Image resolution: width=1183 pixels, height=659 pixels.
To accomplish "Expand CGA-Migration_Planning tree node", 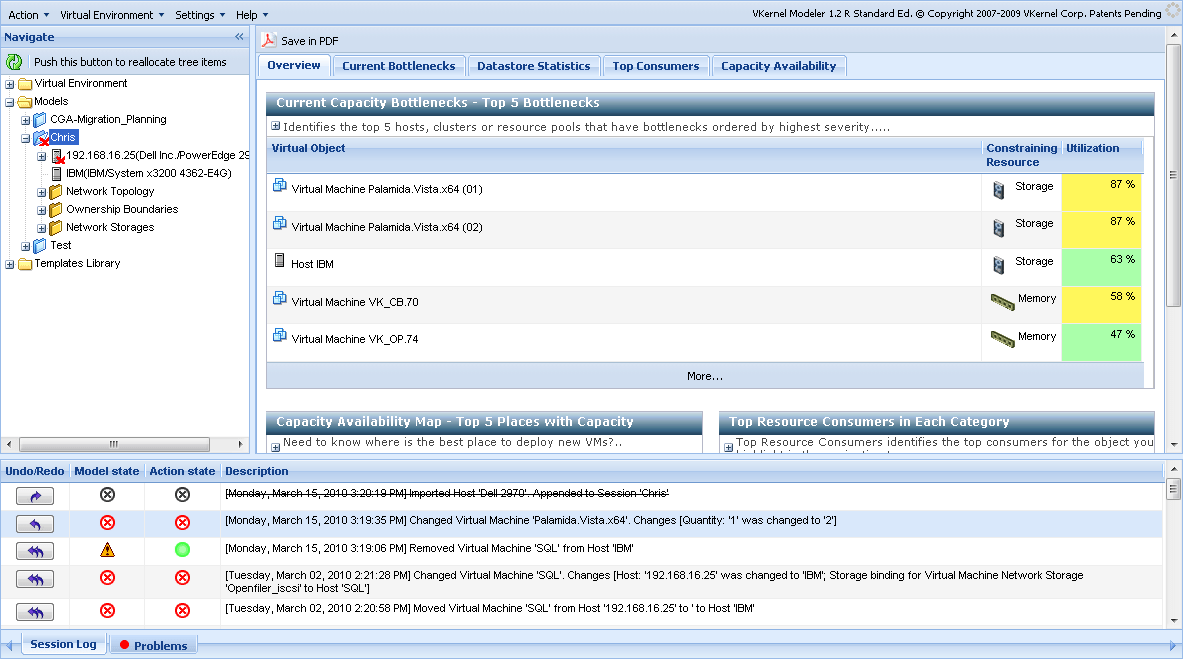I will tap(26, 121).
